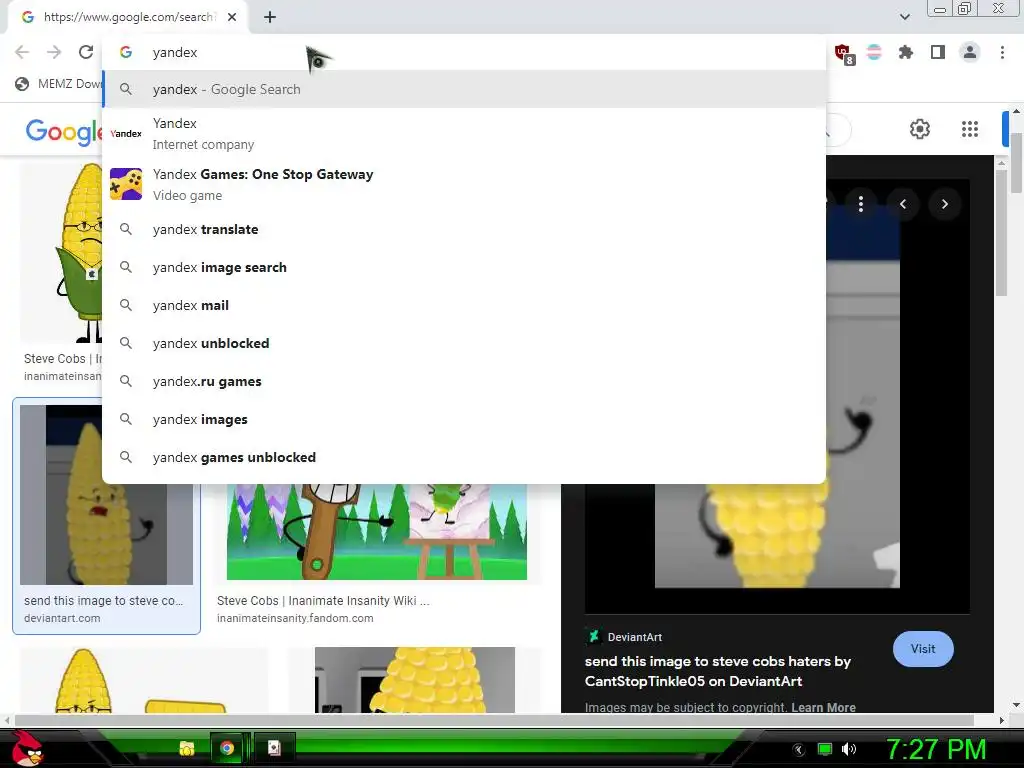Open the volume speaker tray icon
This screenshot has height=768, width=1024.
[x=849, y=749]
